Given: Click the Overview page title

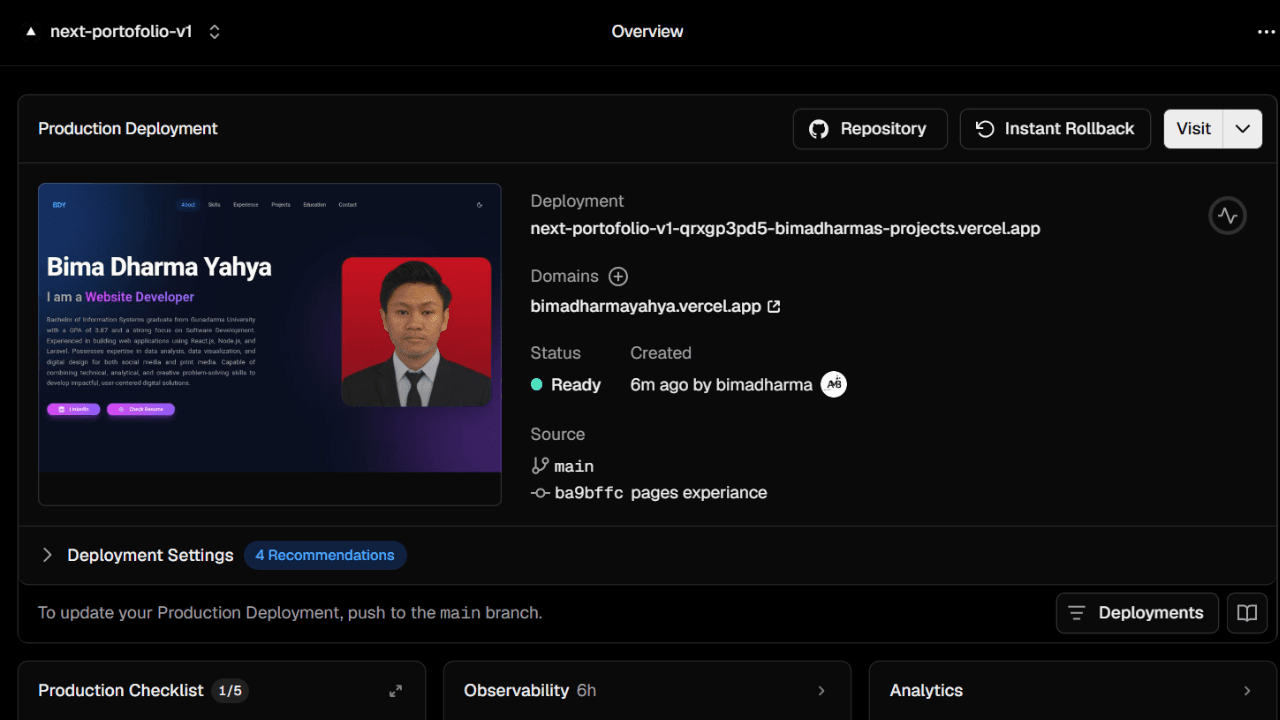Looking at the screenshot, I should click(x=647, y=32).
